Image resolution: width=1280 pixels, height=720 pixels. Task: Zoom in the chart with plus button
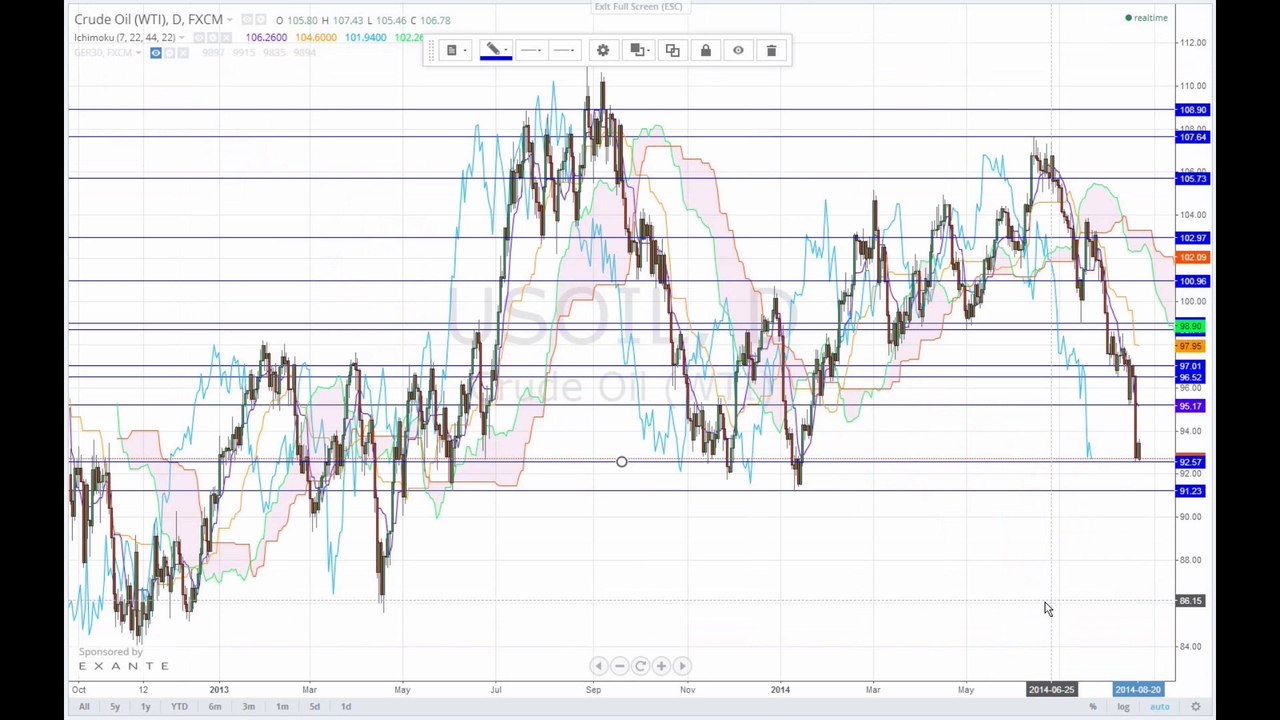click(x=661, y=666)
